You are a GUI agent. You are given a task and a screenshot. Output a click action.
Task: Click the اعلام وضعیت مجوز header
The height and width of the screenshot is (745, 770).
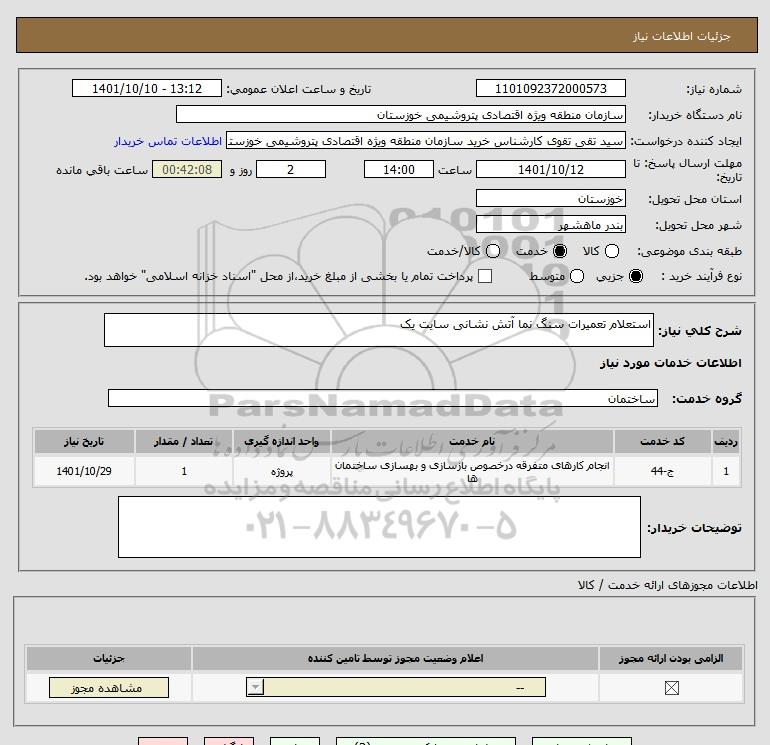[x=395, y=658]
